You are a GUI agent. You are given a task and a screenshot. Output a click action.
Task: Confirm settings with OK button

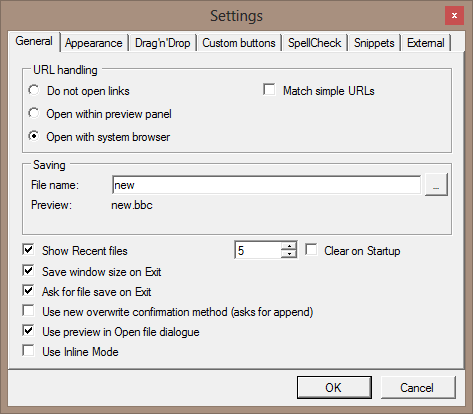pyautogui.click(x=334, y=387)
